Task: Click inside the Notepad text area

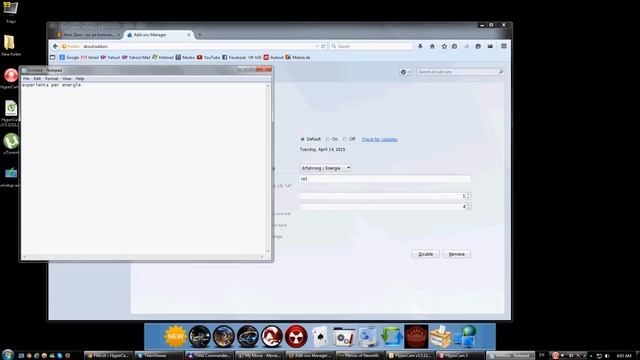Action: [x=143, y=168]
